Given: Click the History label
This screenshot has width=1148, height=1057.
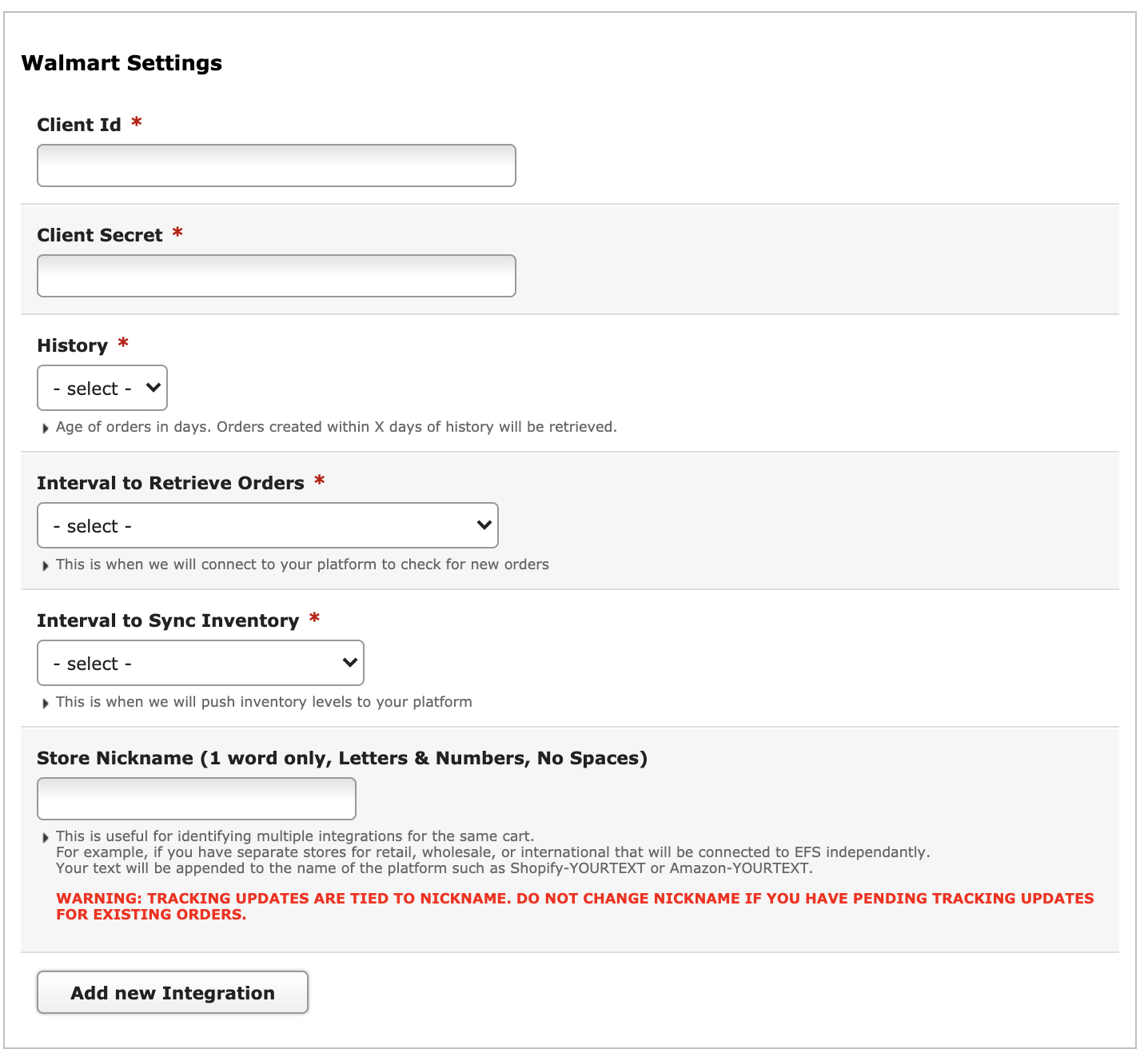Looking at the screenshot, I should click(73, 345).
